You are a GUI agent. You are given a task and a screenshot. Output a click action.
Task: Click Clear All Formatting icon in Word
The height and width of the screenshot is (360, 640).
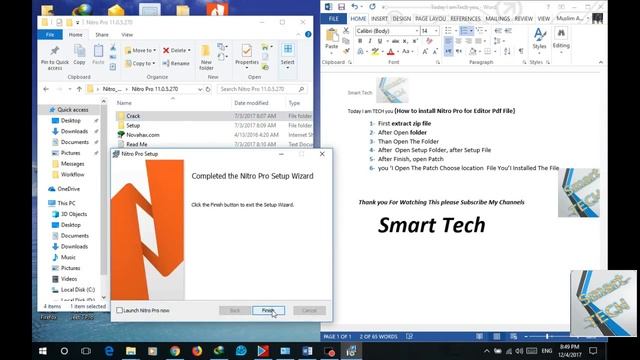[x=429, y=41]
